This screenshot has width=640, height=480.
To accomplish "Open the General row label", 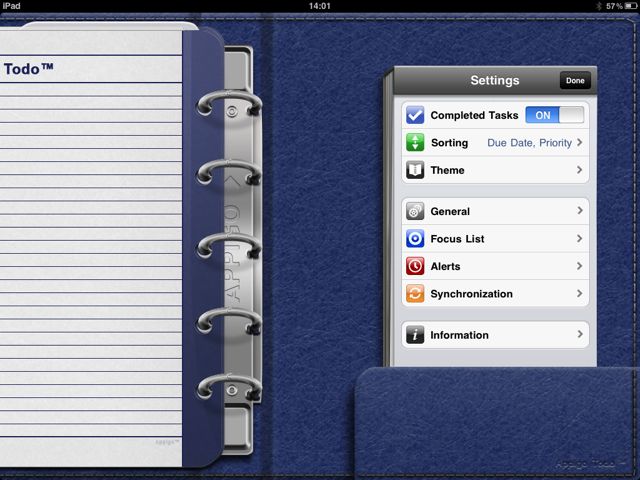I will click(x=450, y=211).
